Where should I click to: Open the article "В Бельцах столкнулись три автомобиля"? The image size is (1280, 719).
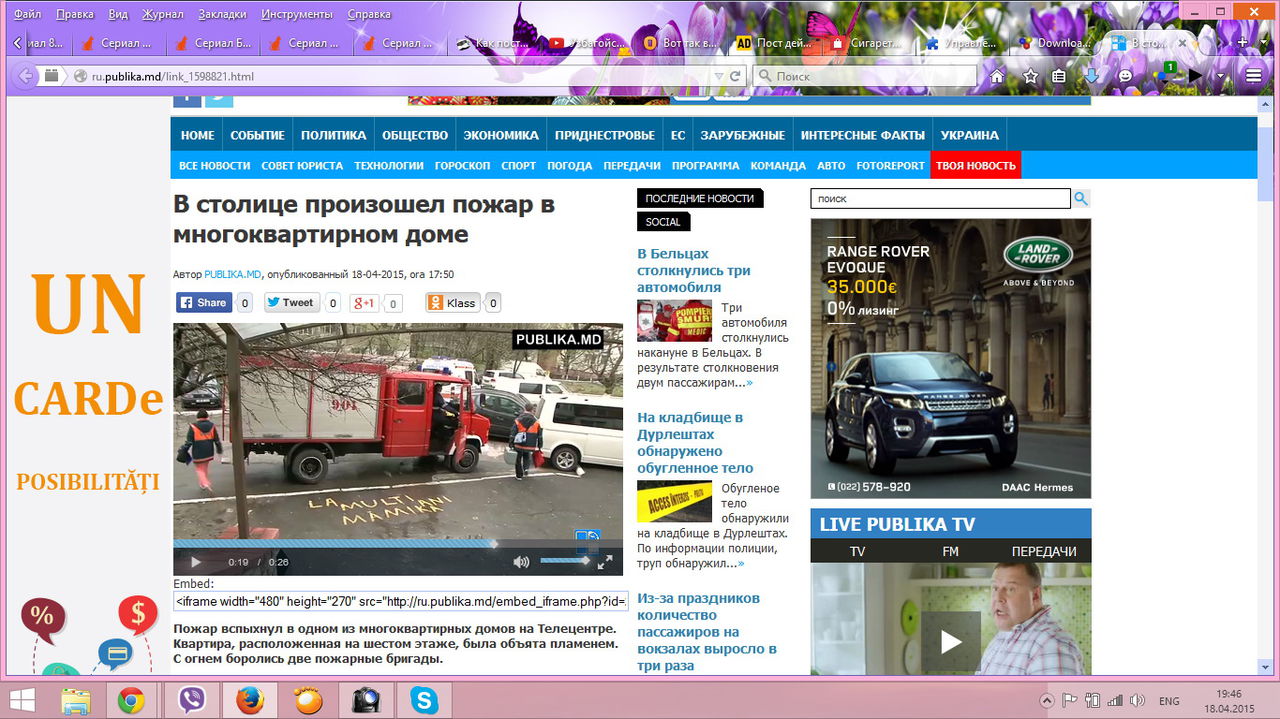694,270
